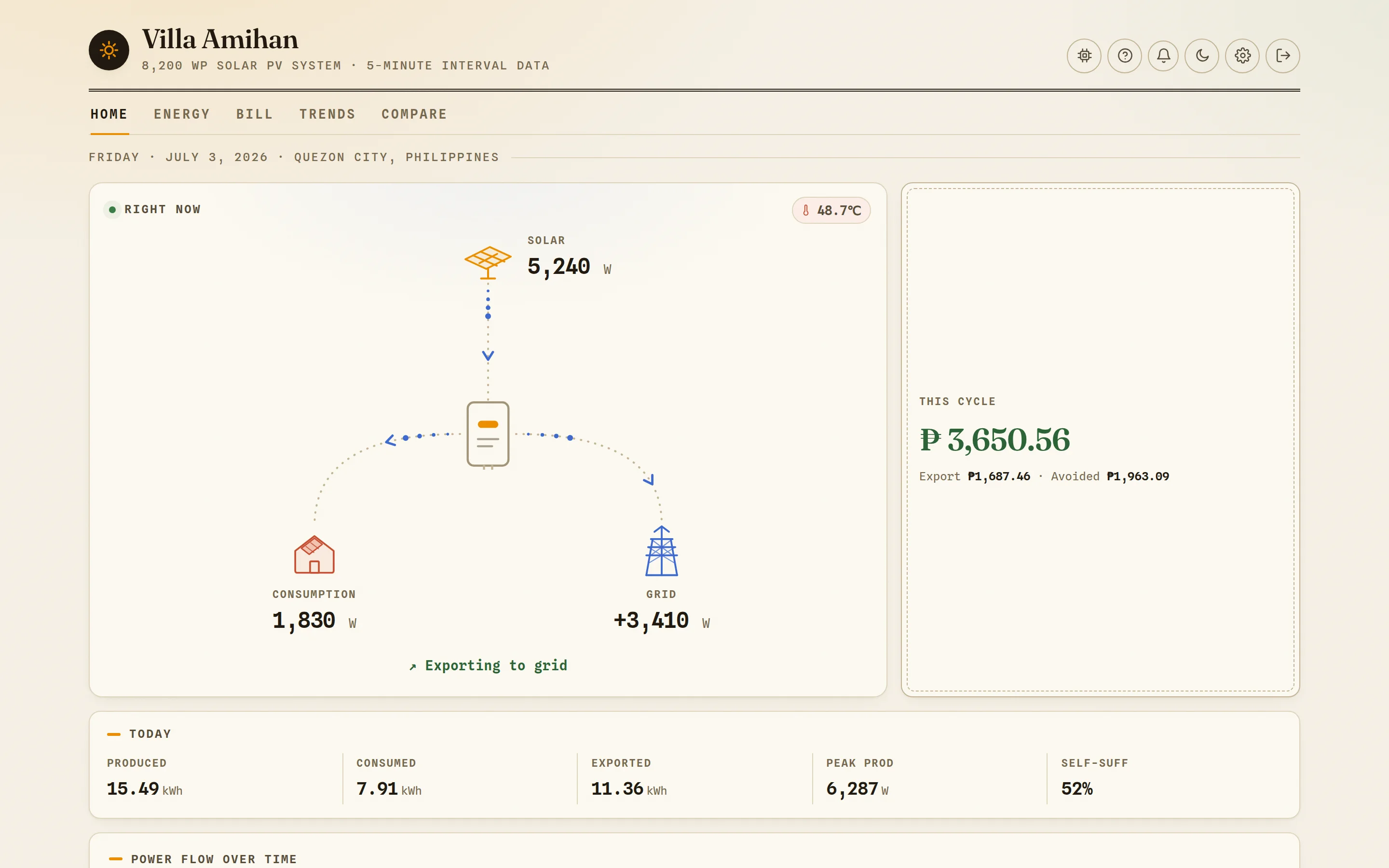Click the THIS CYCLE label
Viewport: 1389px width, 868px height.
tap(957, 402)
